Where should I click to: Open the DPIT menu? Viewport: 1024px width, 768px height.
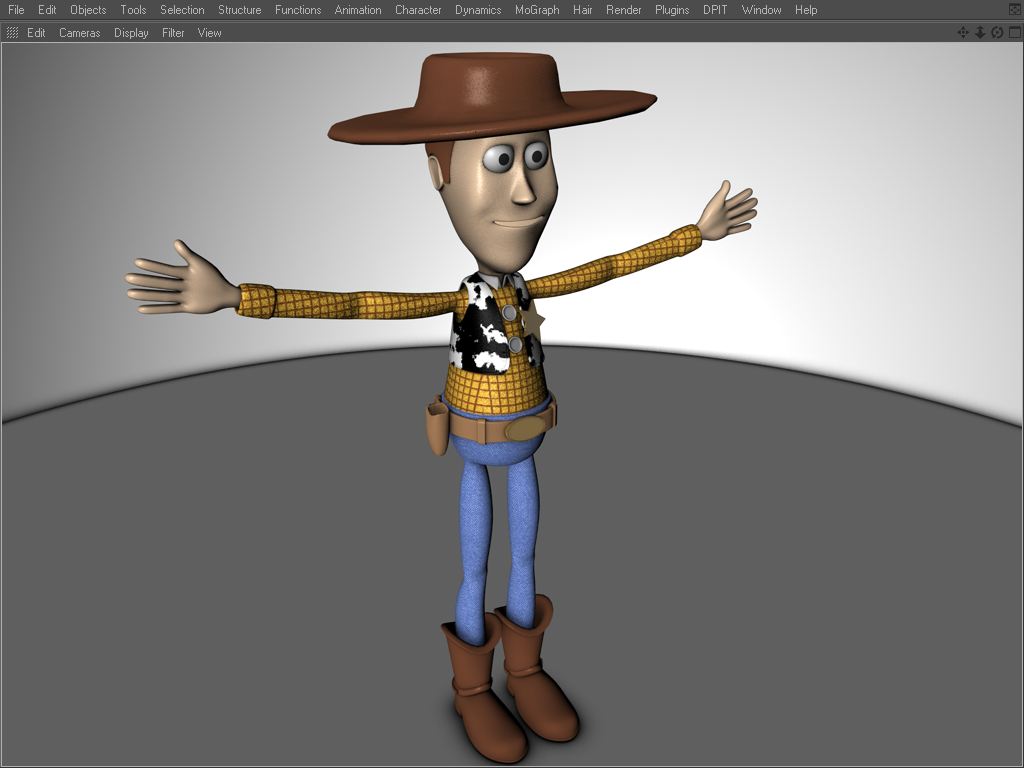(x=715, y=10)
